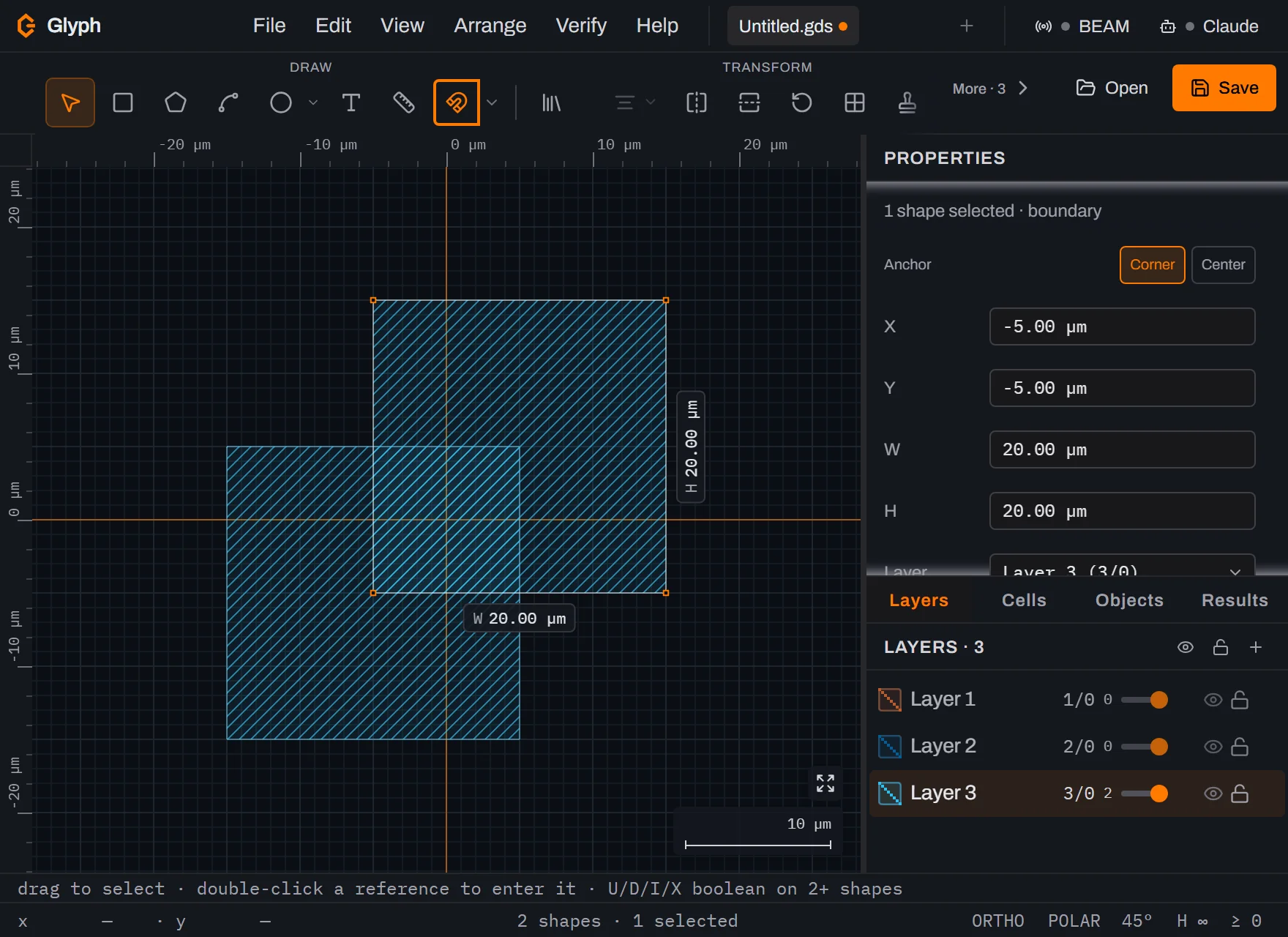
Task: Open the Layer 3 (3/0) dropdown
Action: [x=1122, y=567]
